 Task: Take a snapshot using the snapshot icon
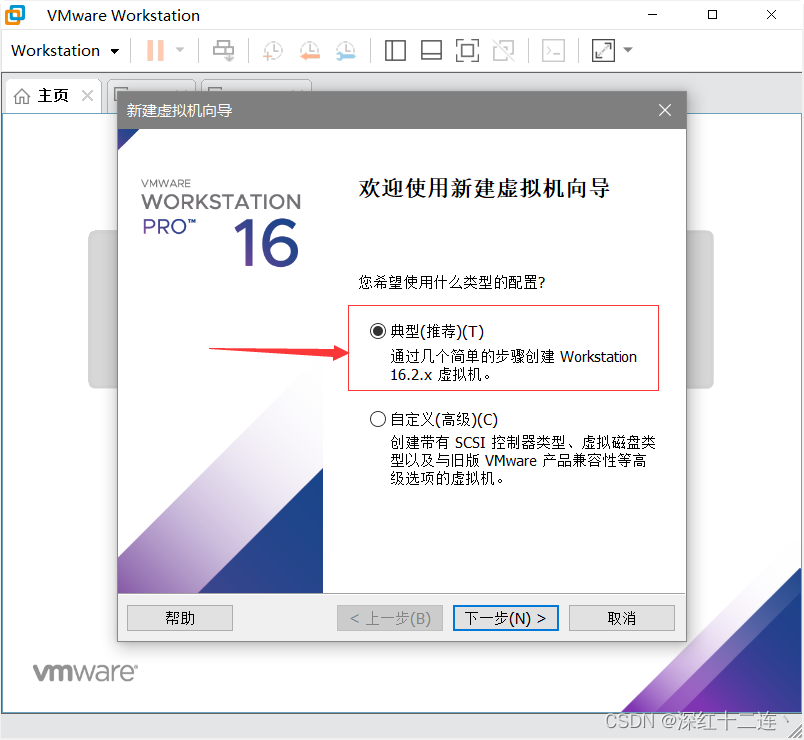pyautogui.click(x=271, y=50)
